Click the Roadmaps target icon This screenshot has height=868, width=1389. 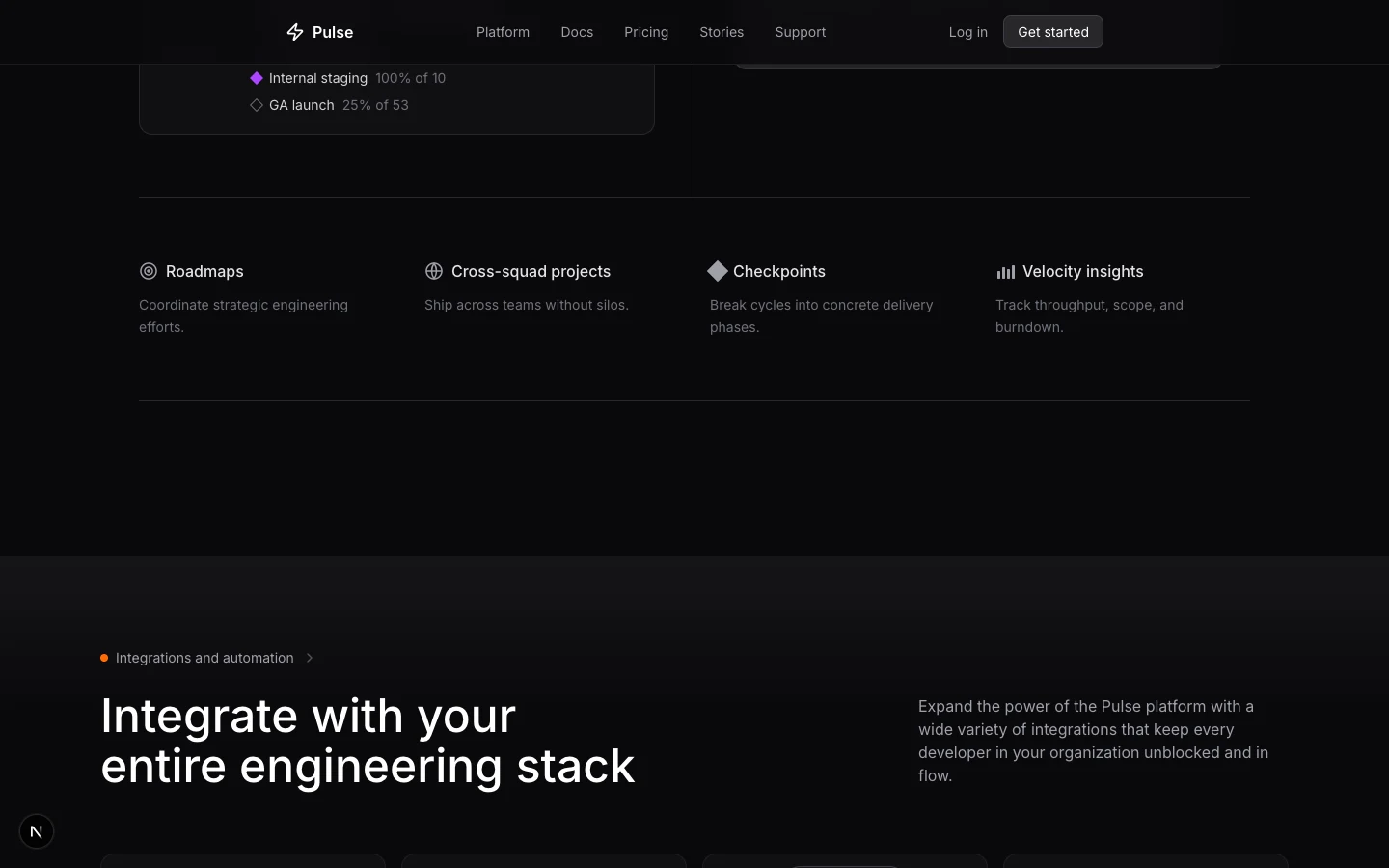click(x=149, y=271)
